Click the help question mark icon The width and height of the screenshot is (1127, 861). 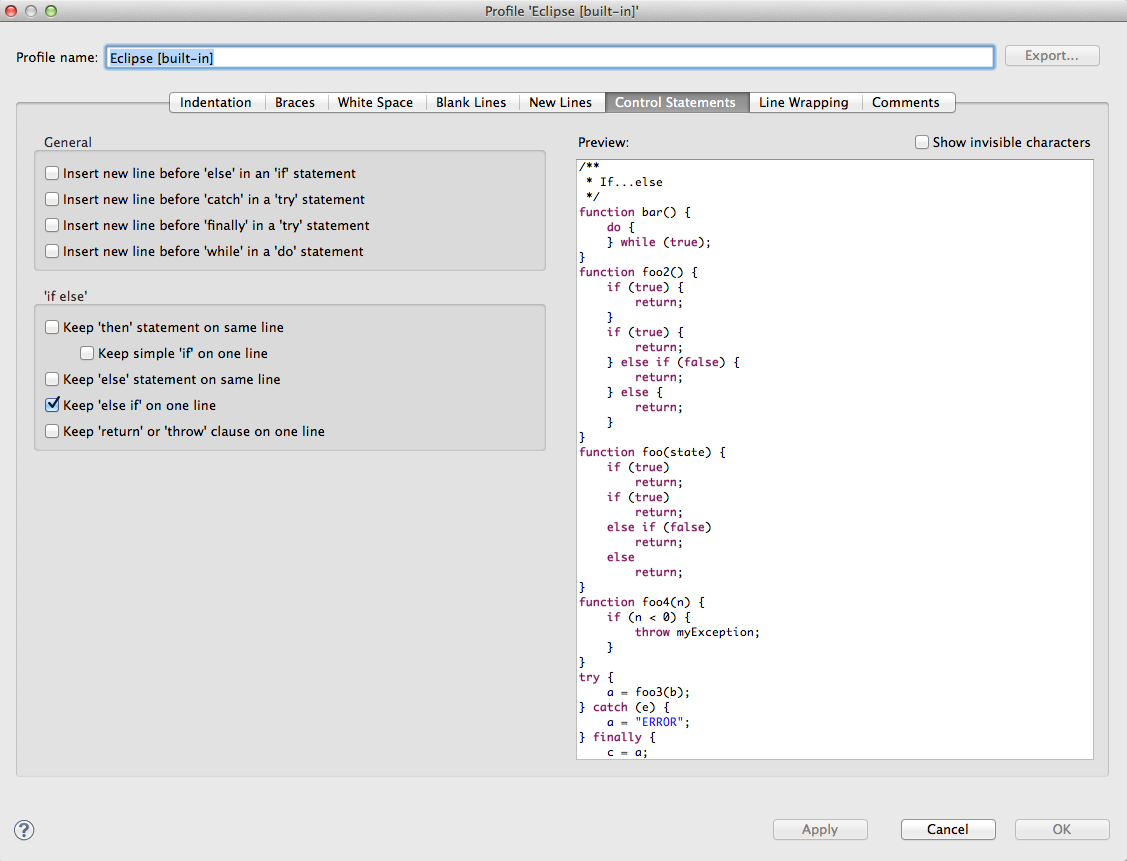coord(24,829)
